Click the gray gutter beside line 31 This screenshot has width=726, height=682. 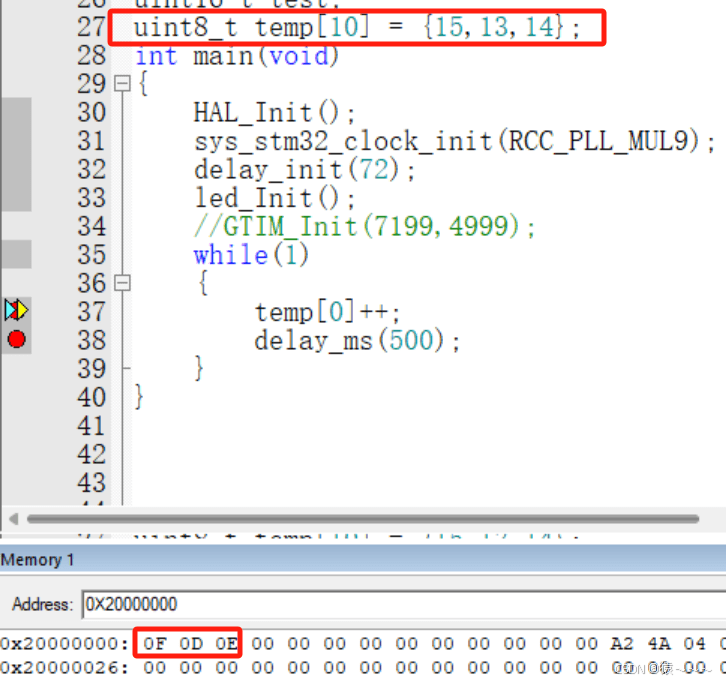point(16,141)
